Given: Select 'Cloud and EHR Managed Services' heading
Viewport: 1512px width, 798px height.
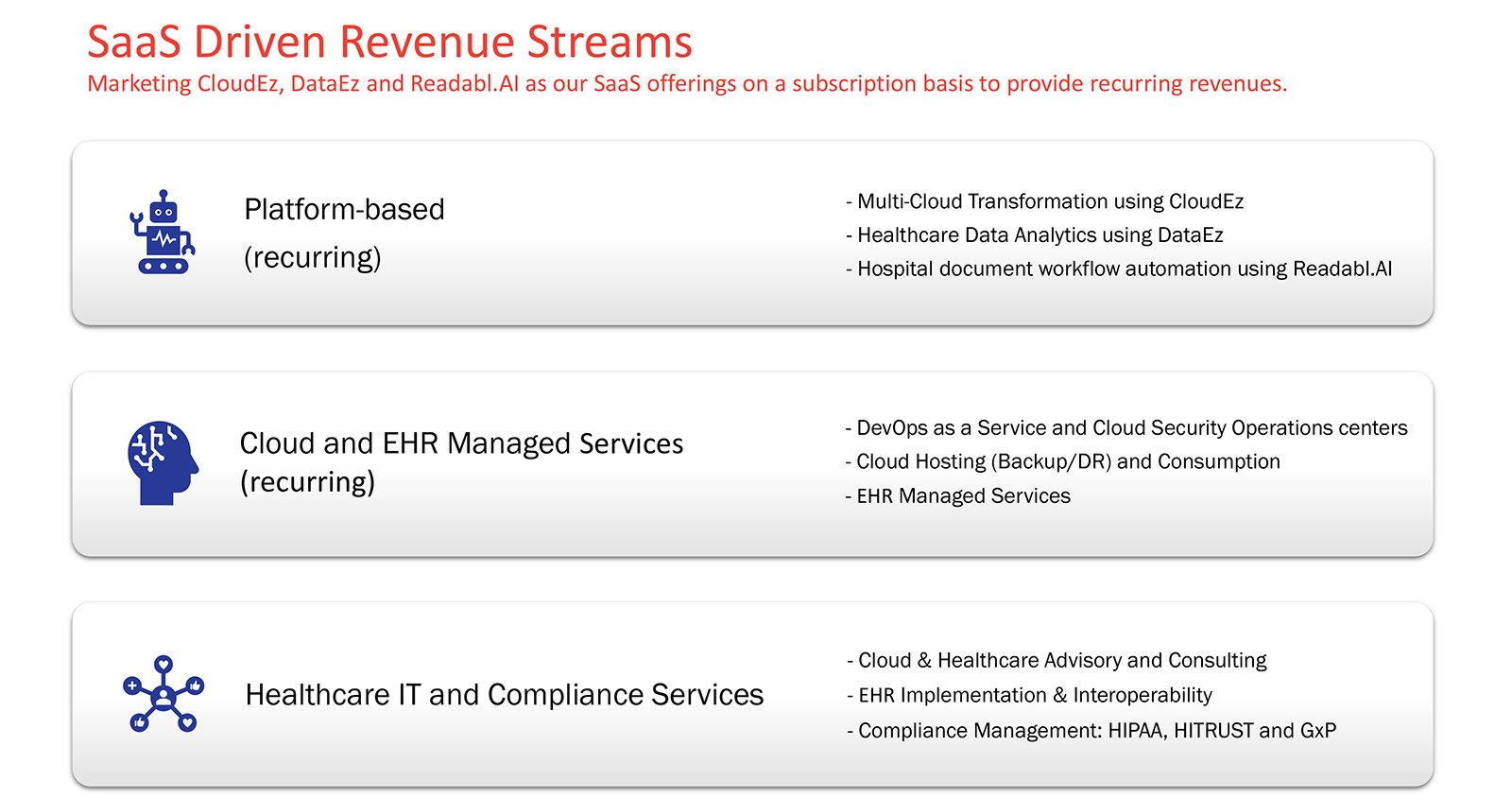Looking at the screenshot, I should click(461, 443).
